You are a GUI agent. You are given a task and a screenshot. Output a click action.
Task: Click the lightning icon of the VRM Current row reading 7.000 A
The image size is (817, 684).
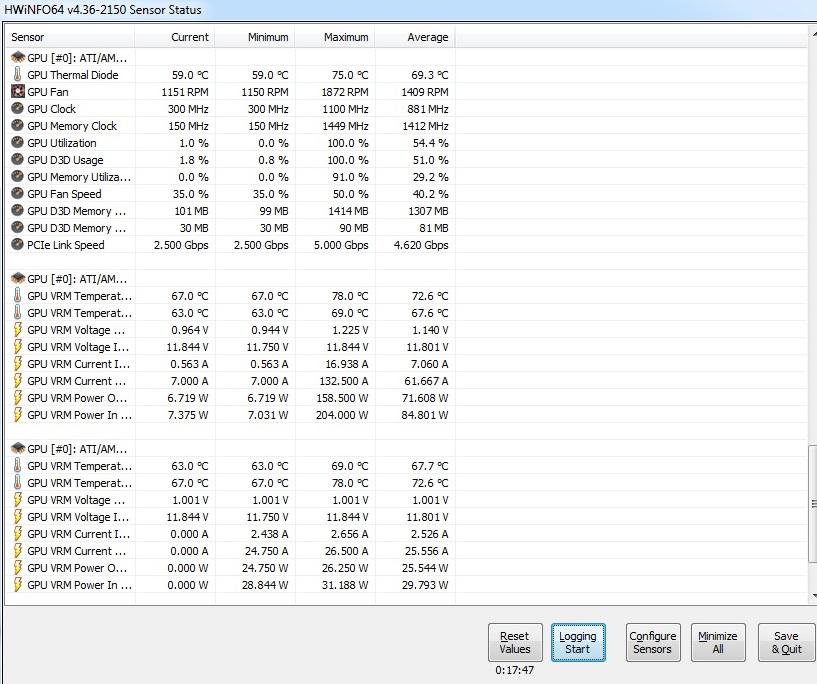17,381
